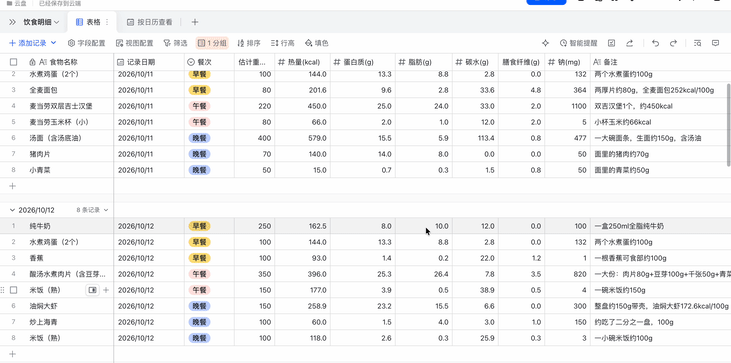Viewport: 731px width, 363px height.
Task: Click the 添加记录 button
Action: coord(28,43)
